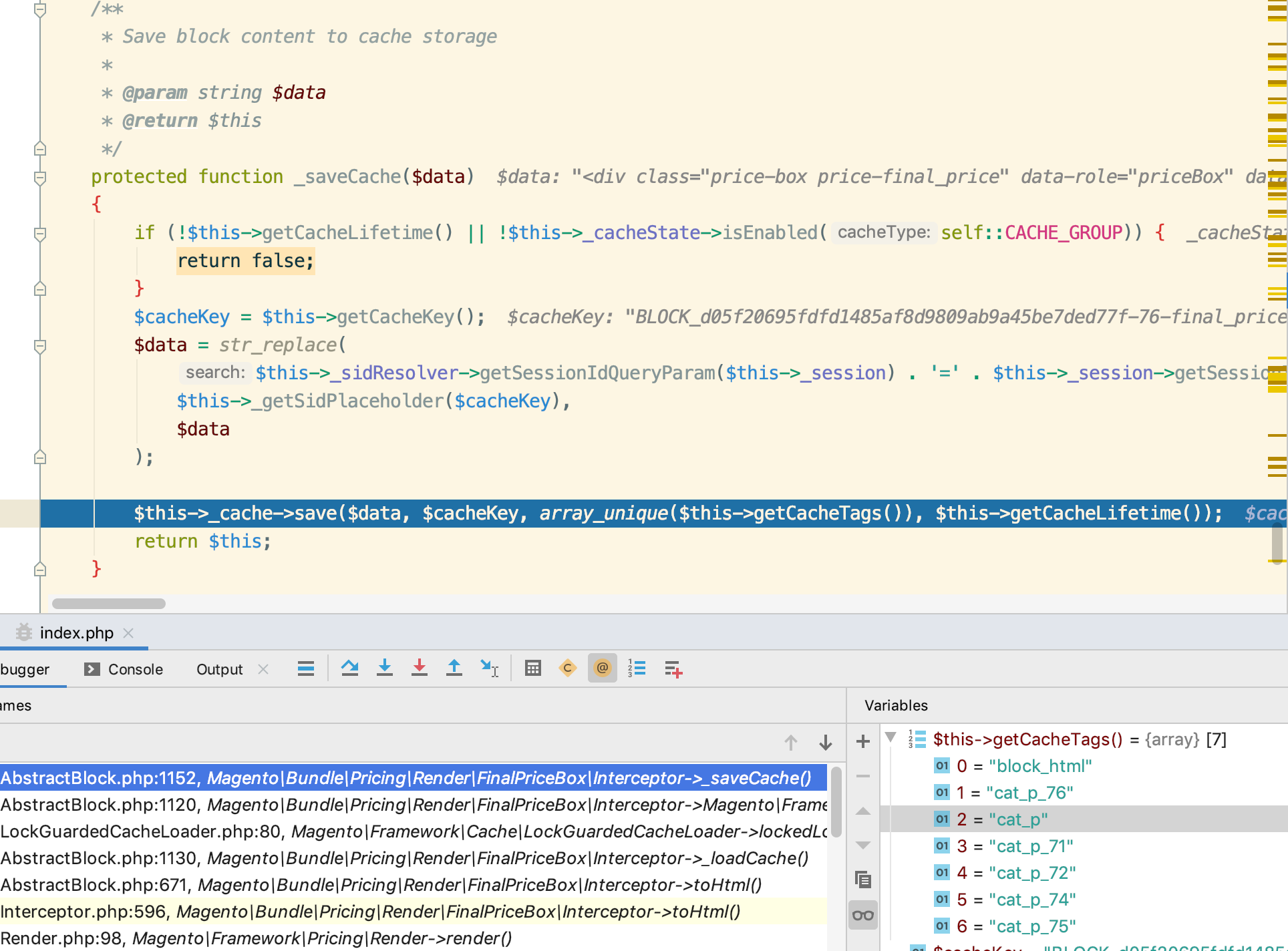Screen dimensions: 1288x951
Task: Click the 'return $this;' statement
Action: (203, 541)
